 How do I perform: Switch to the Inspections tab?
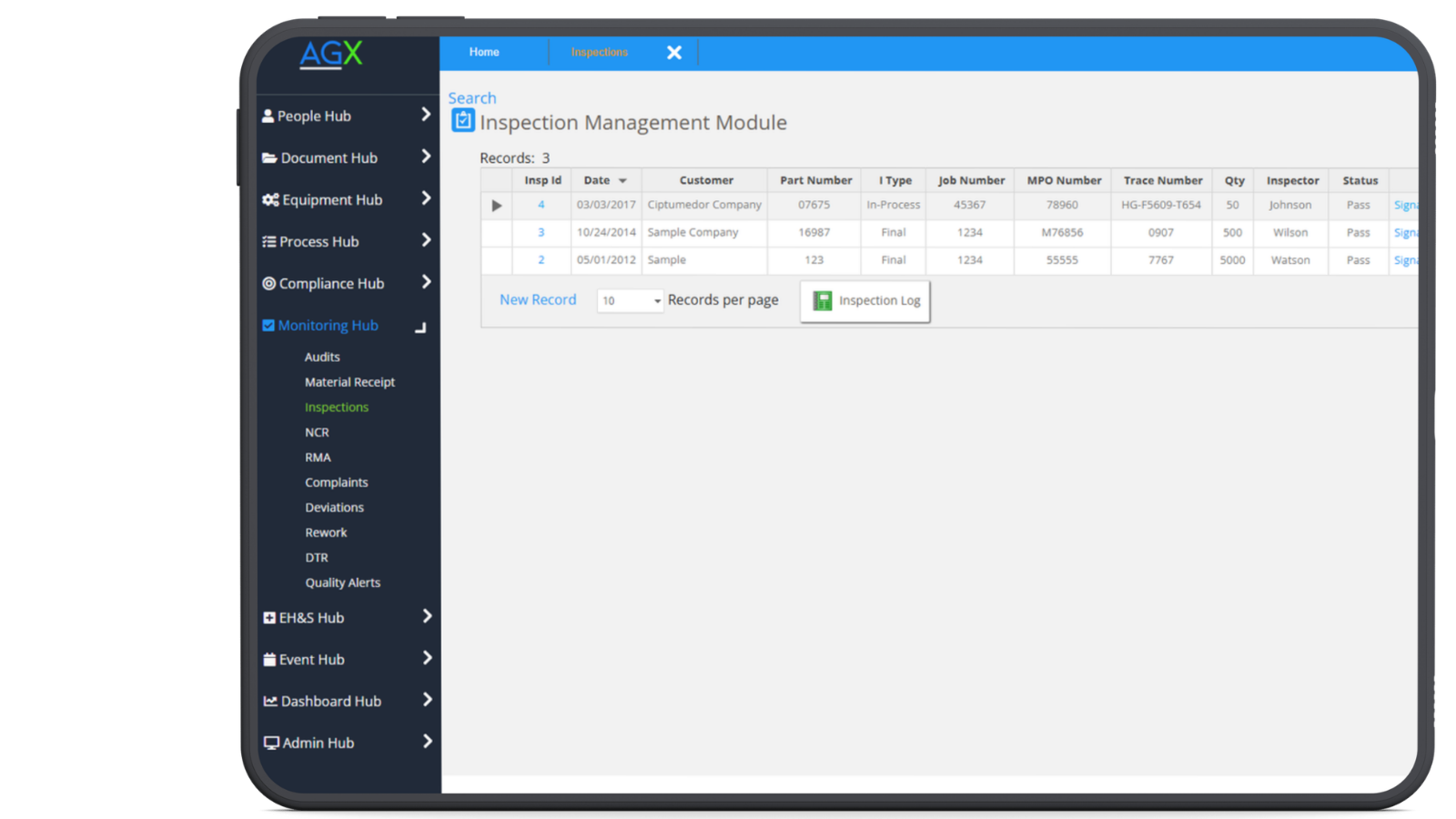tap(600, 52)
